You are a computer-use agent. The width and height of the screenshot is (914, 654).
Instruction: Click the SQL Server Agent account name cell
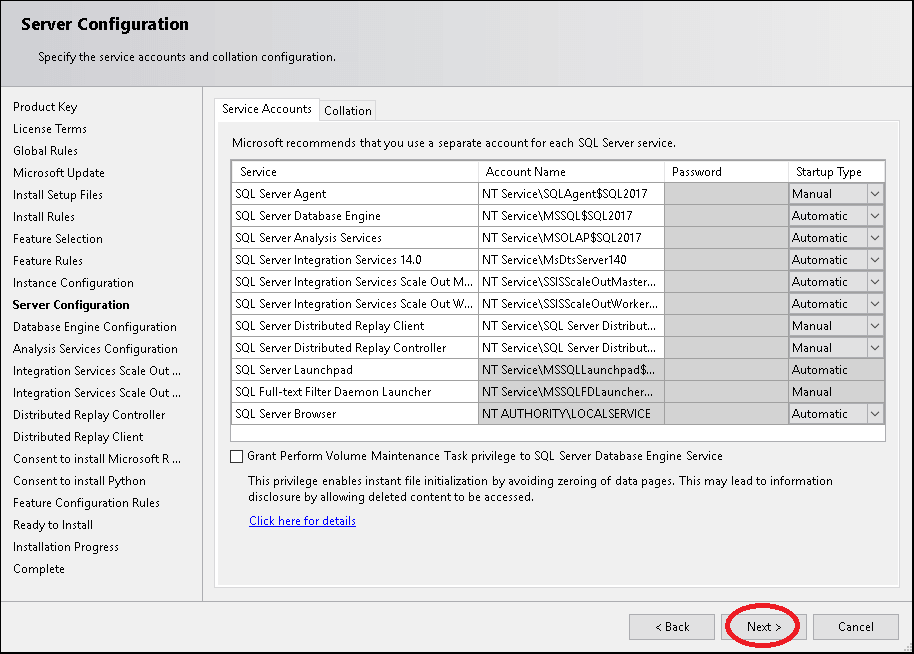click(x=571, y=194)
